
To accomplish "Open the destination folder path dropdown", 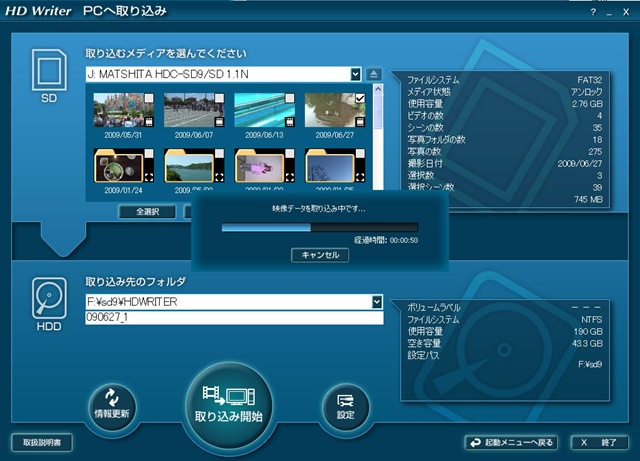I will (x=377, y=301).
